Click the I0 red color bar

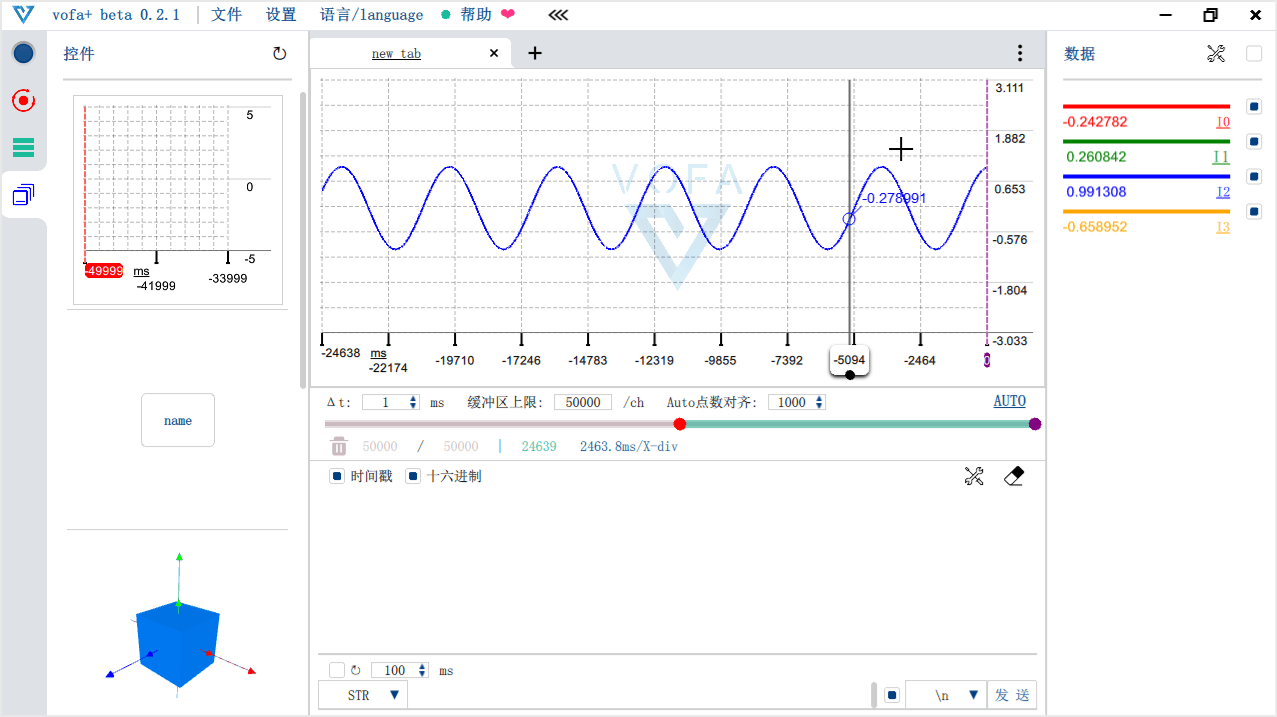pos(1146,106)
